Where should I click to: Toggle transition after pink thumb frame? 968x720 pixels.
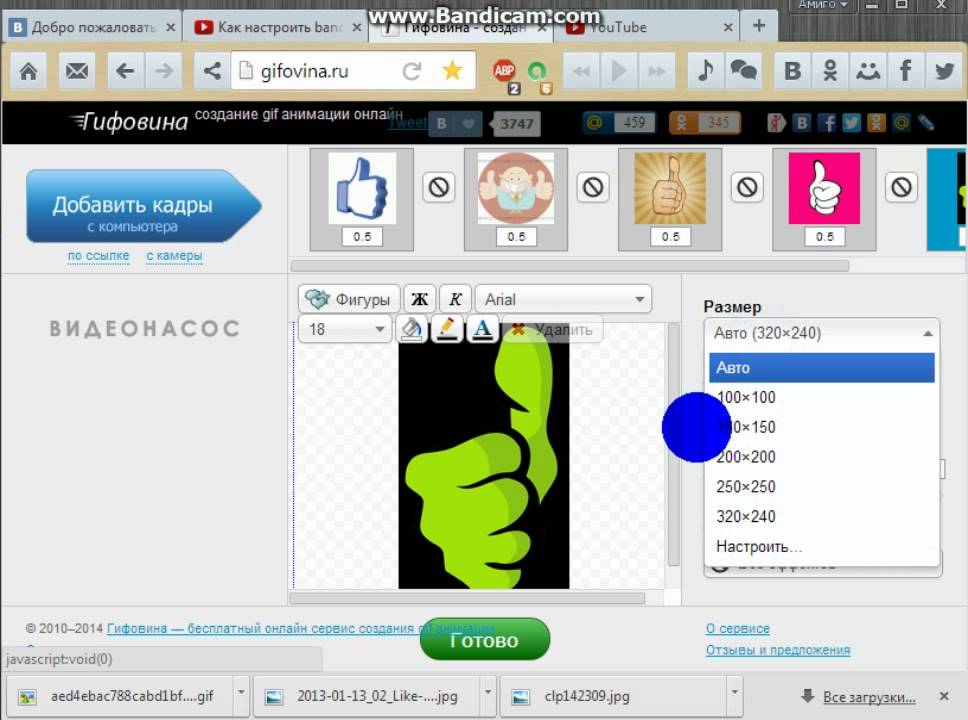(x=901, y=187)
